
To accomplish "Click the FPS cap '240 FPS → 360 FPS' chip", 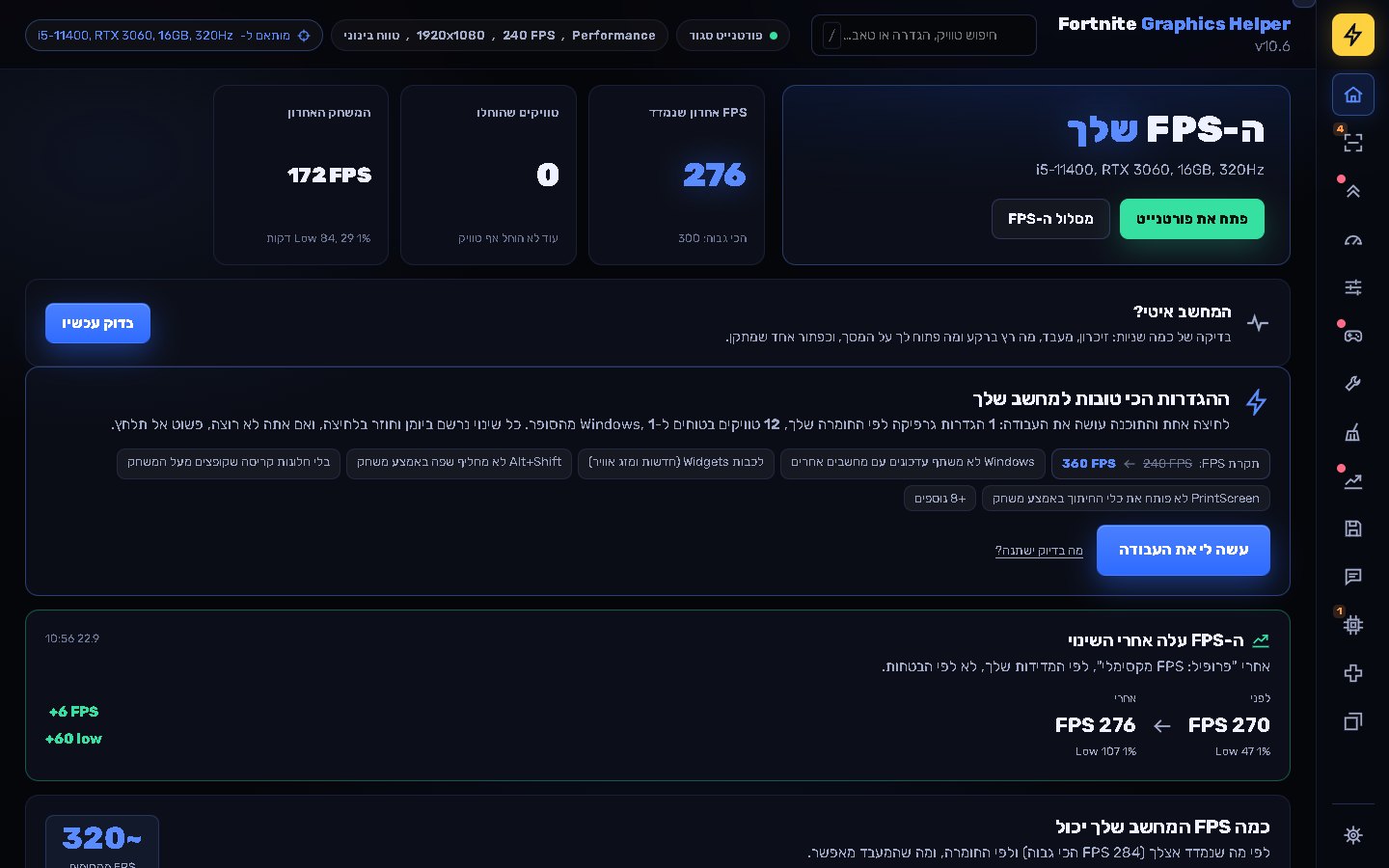I will tap(1160, 464).
